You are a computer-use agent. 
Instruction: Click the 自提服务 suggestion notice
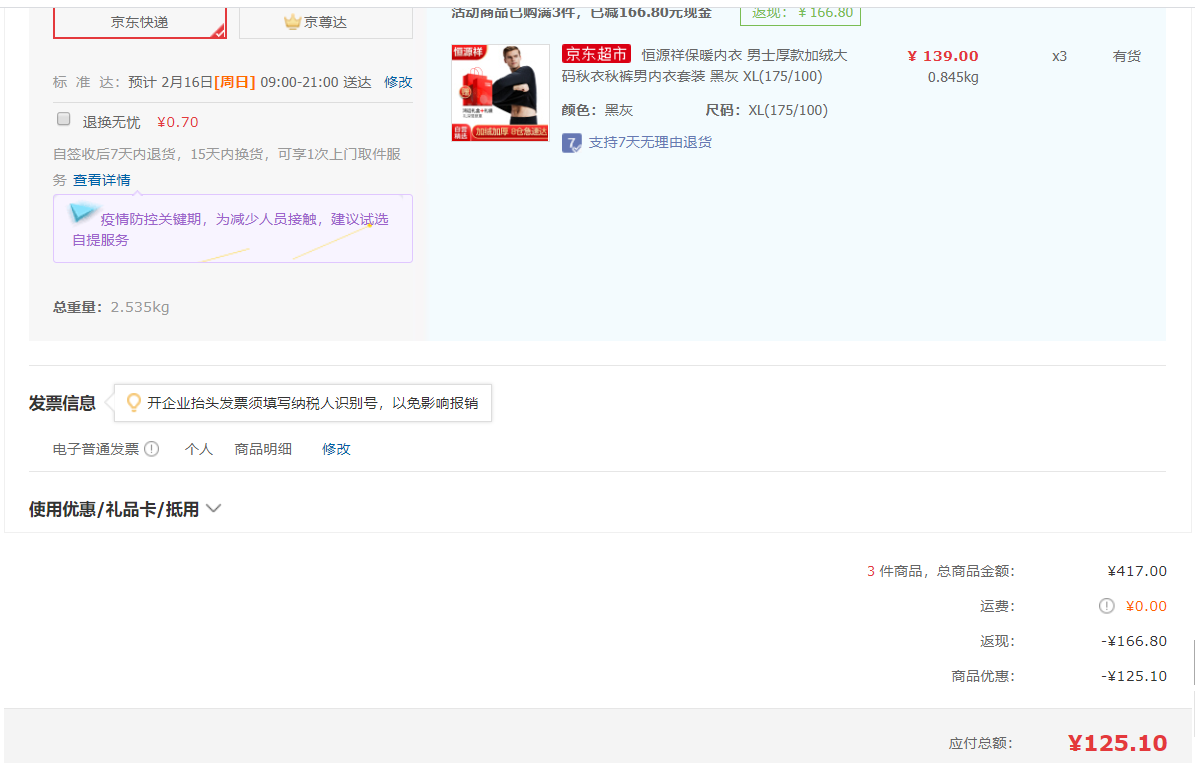pyautogui.click(x=232, y=229)
